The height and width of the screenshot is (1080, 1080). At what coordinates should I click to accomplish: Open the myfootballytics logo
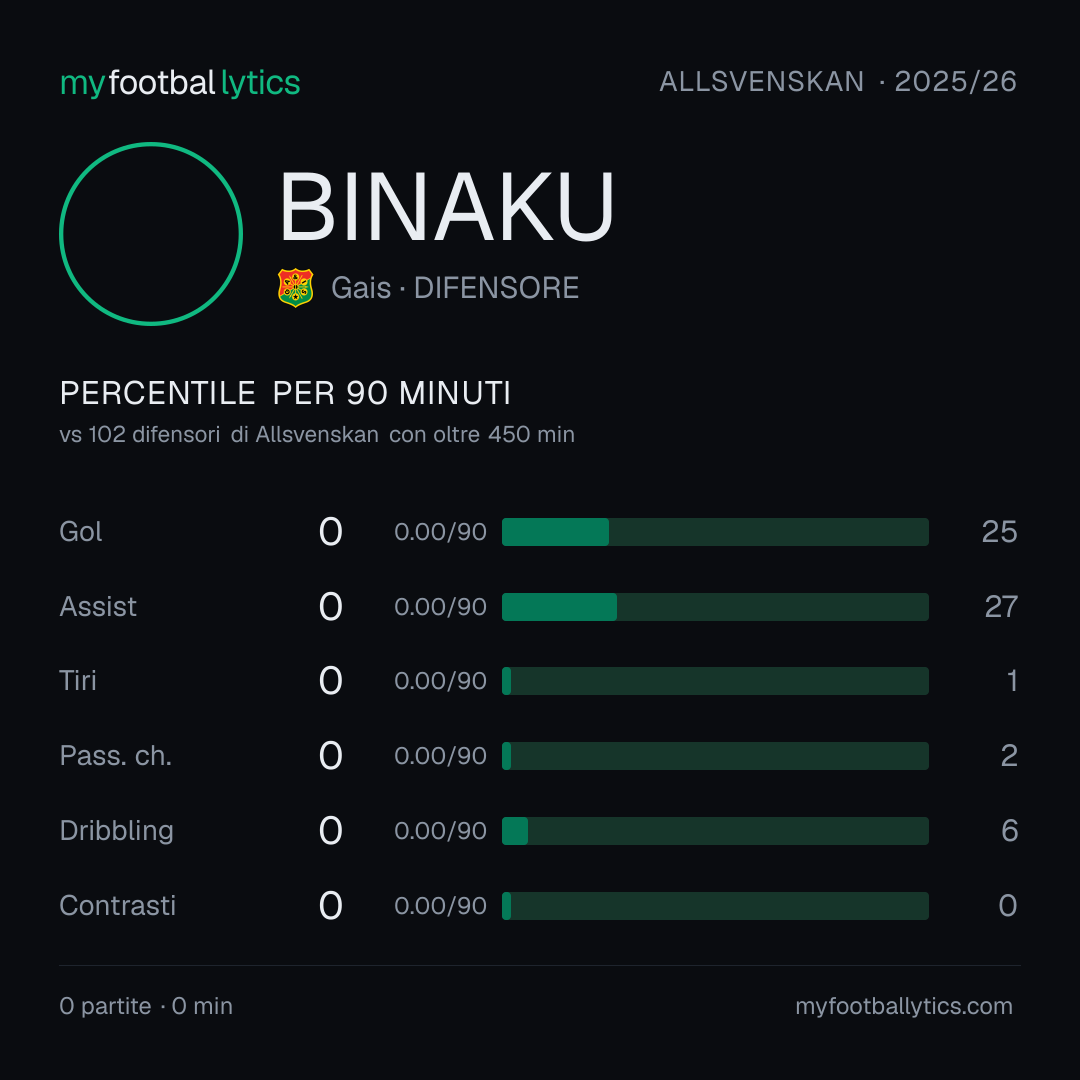click(x=180, y=83)
